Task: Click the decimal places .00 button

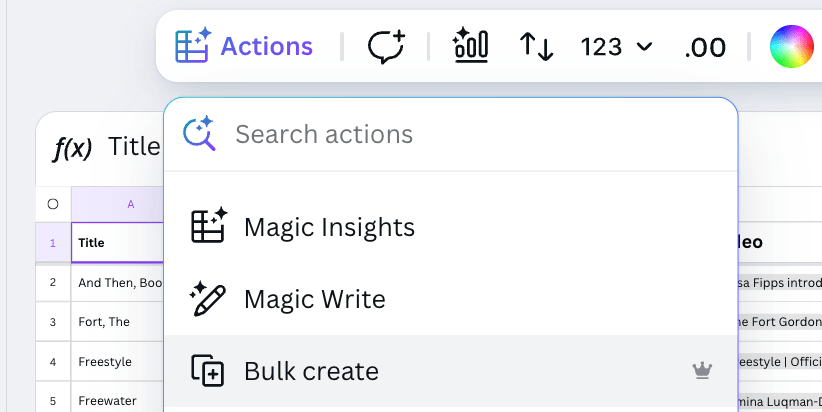Action: (705, 46)
